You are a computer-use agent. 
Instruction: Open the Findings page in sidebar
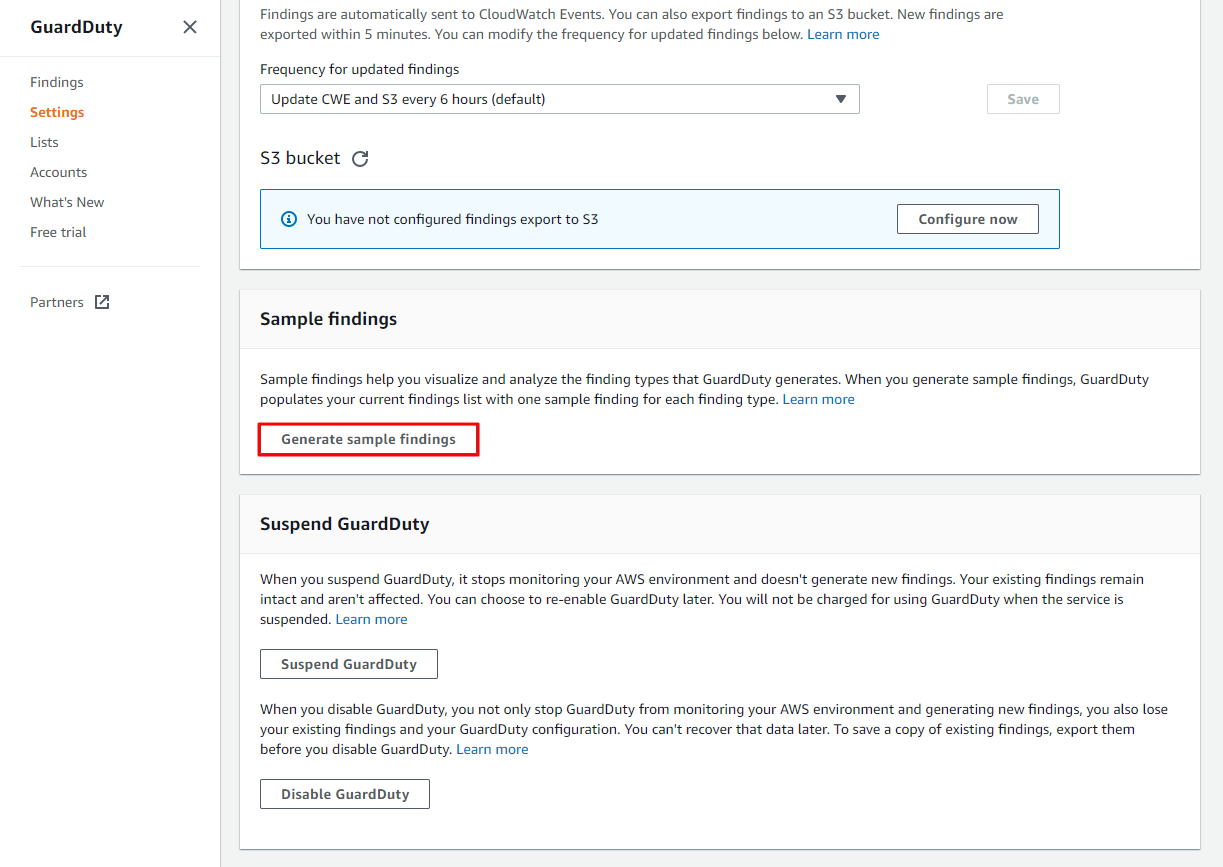(x=57, y=82)
